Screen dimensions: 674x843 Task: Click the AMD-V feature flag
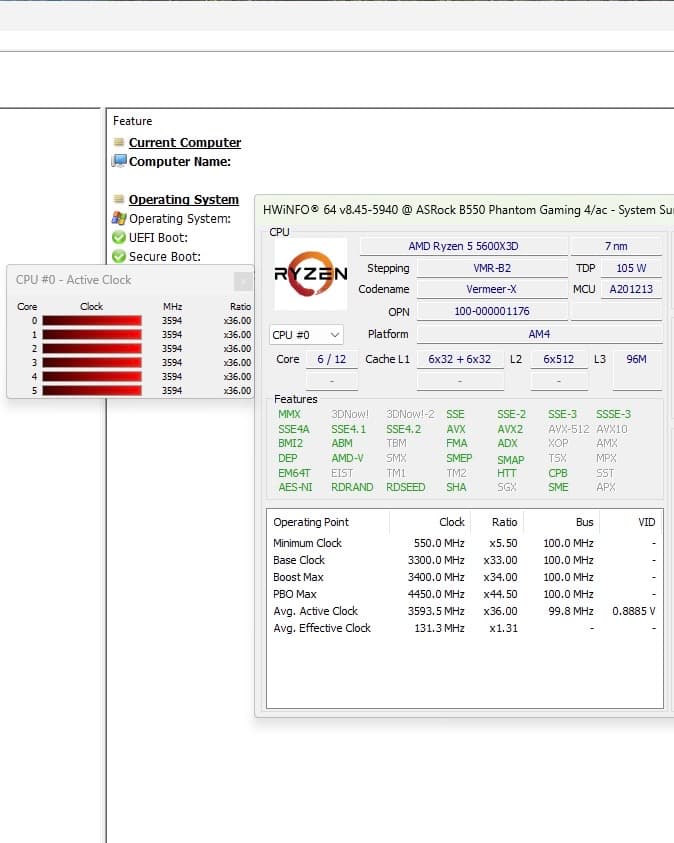(347, 458)
